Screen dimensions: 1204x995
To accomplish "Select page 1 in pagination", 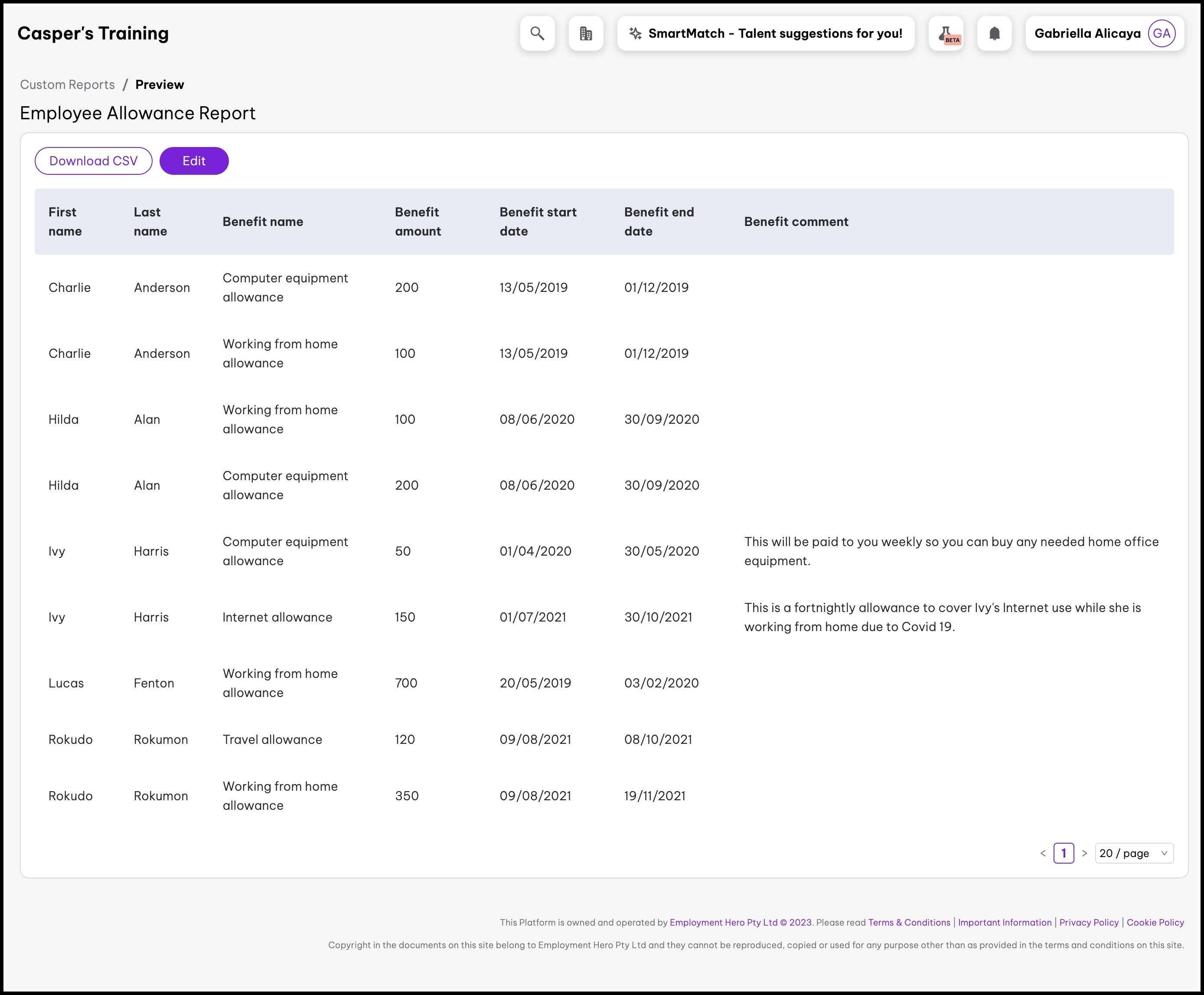I will 1064,854.
